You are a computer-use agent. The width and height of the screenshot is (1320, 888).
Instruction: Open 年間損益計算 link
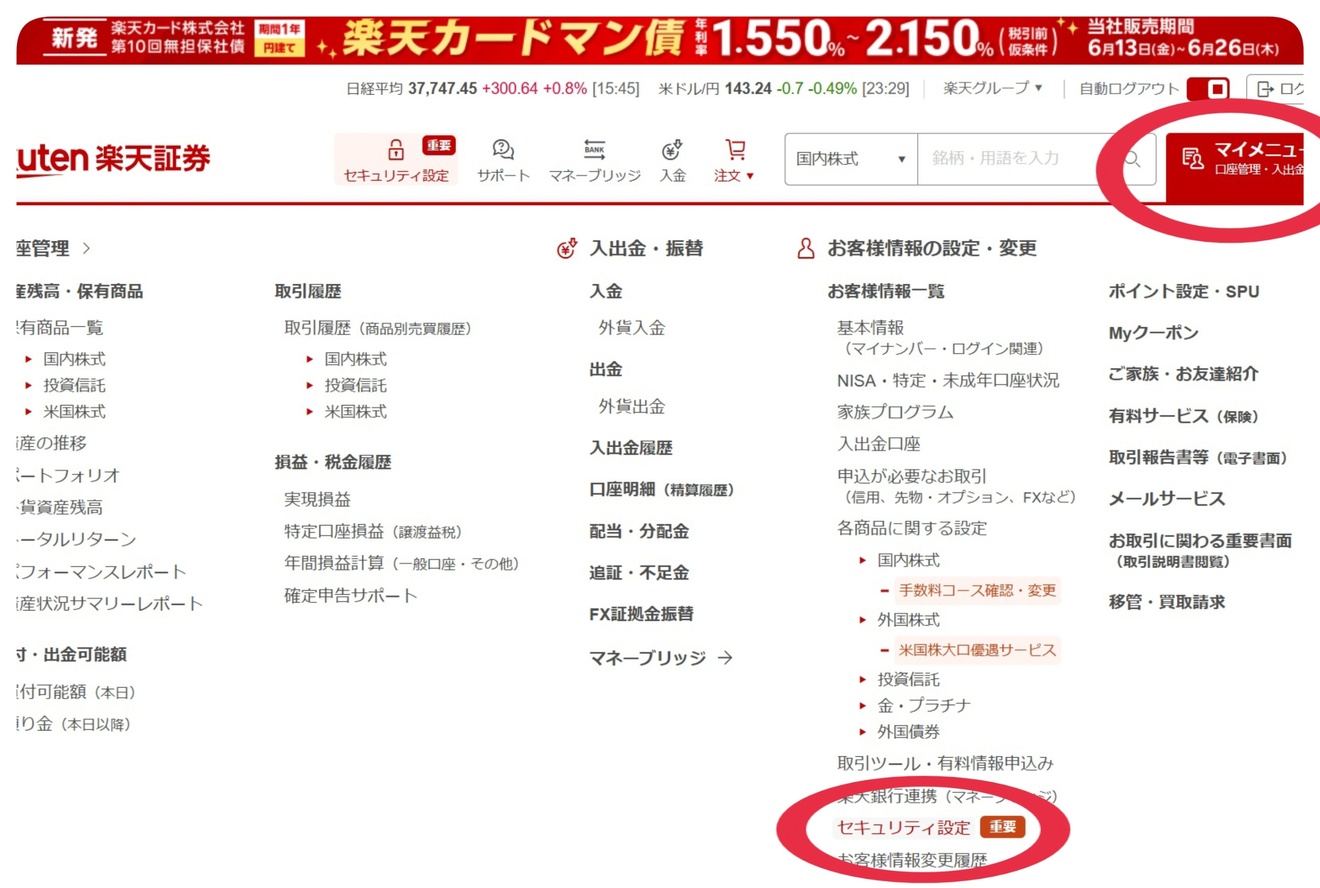(x=402, y=564)
